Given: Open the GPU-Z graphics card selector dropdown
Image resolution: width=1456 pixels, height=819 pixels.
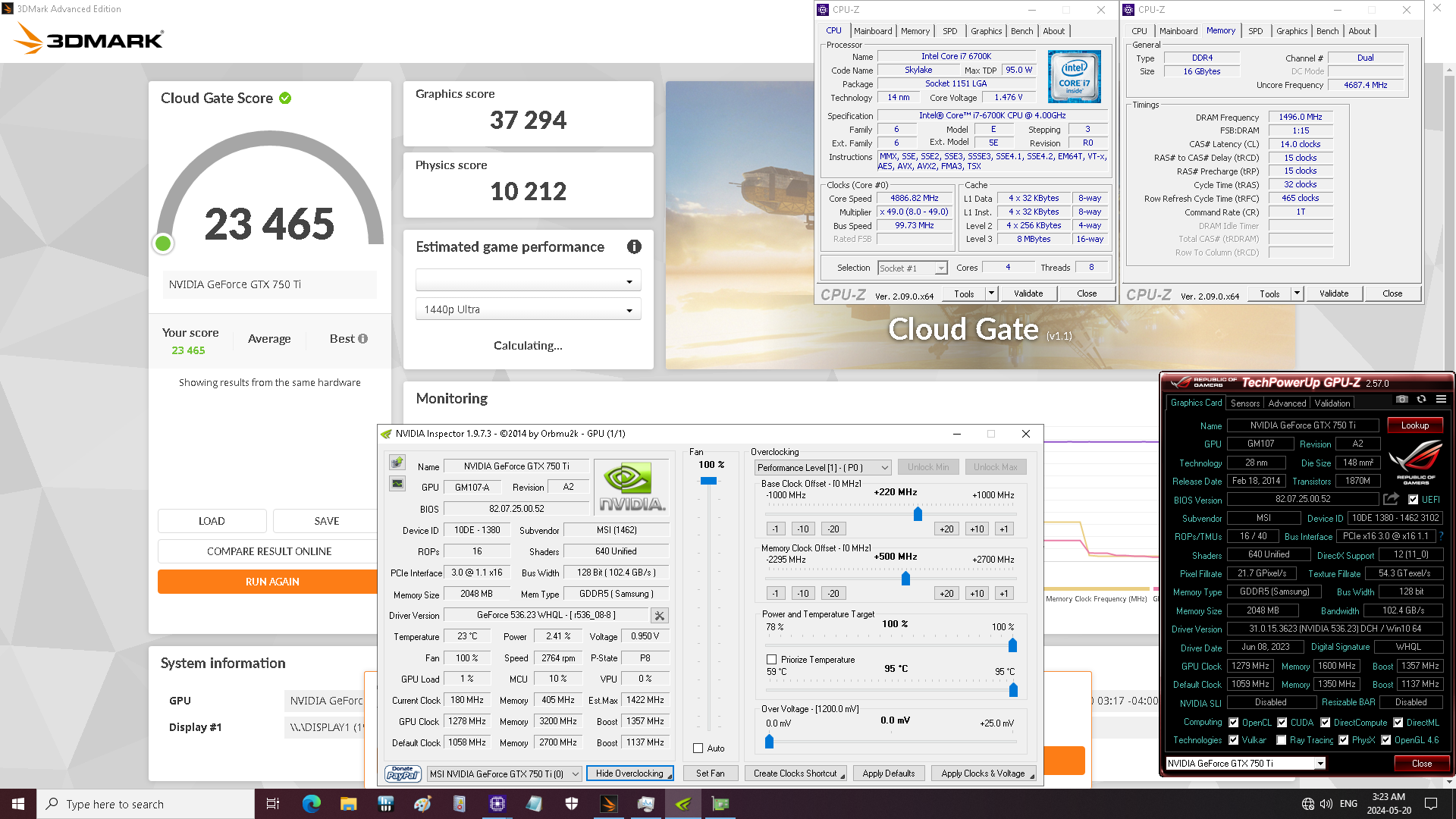Looking at the screenshot, I should pos(1245,764).
